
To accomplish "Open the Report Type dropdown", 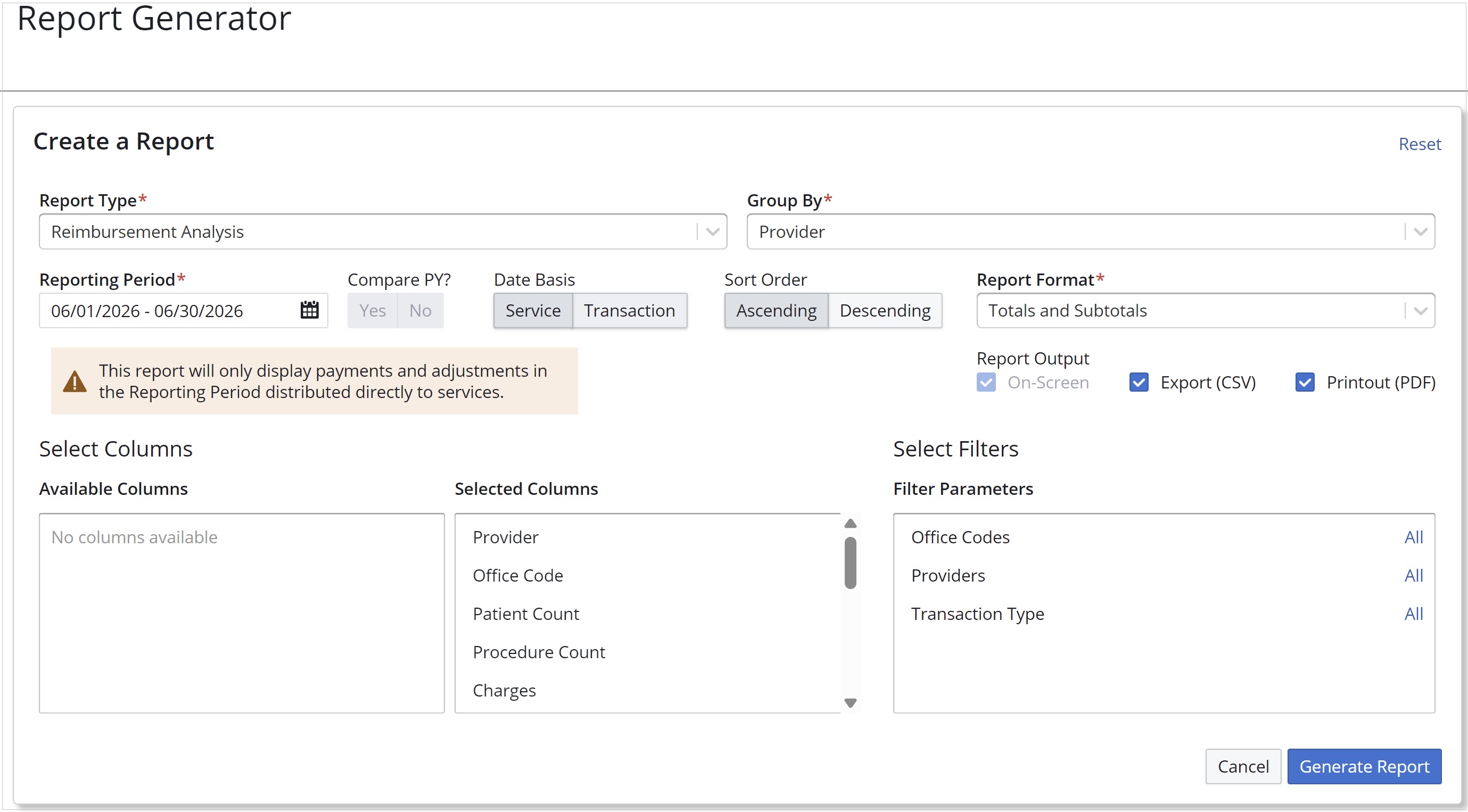I will click(383, 231).
